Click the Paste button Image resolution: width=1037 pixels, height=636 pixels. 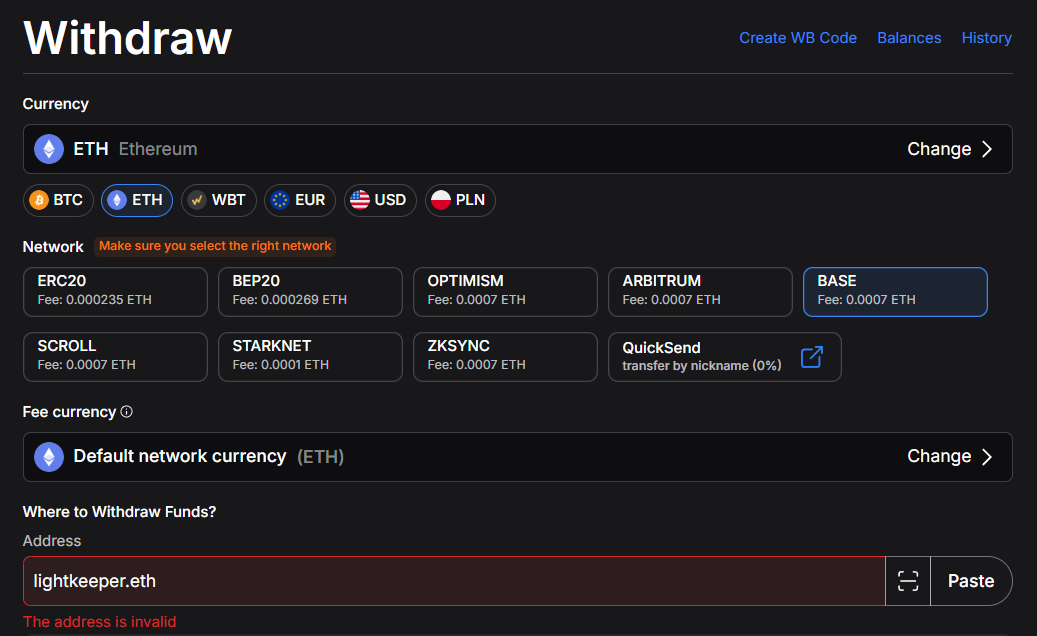point(971,581)
